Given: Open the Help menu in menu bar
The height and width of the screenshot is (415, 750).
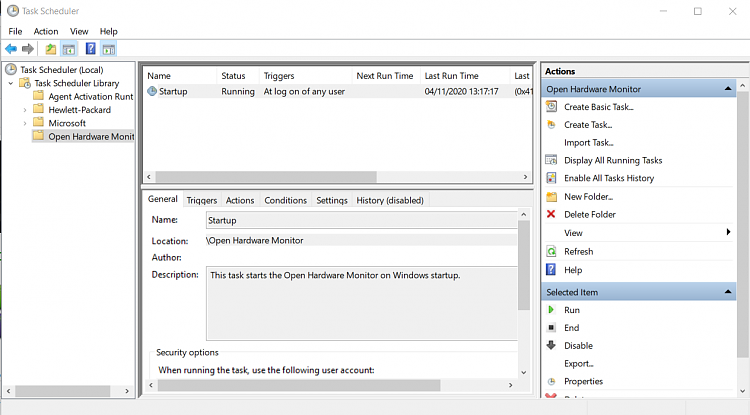Looking at the screenshot, I should (109, 31).
